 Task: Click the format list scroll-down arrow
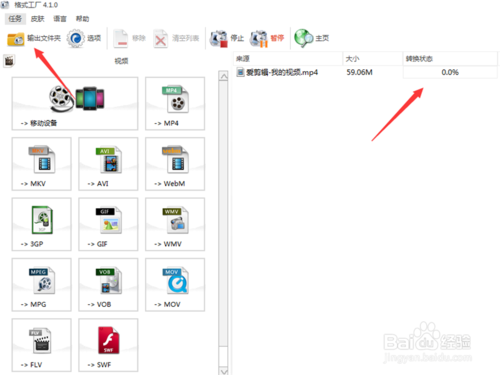[x=224, y=371]
